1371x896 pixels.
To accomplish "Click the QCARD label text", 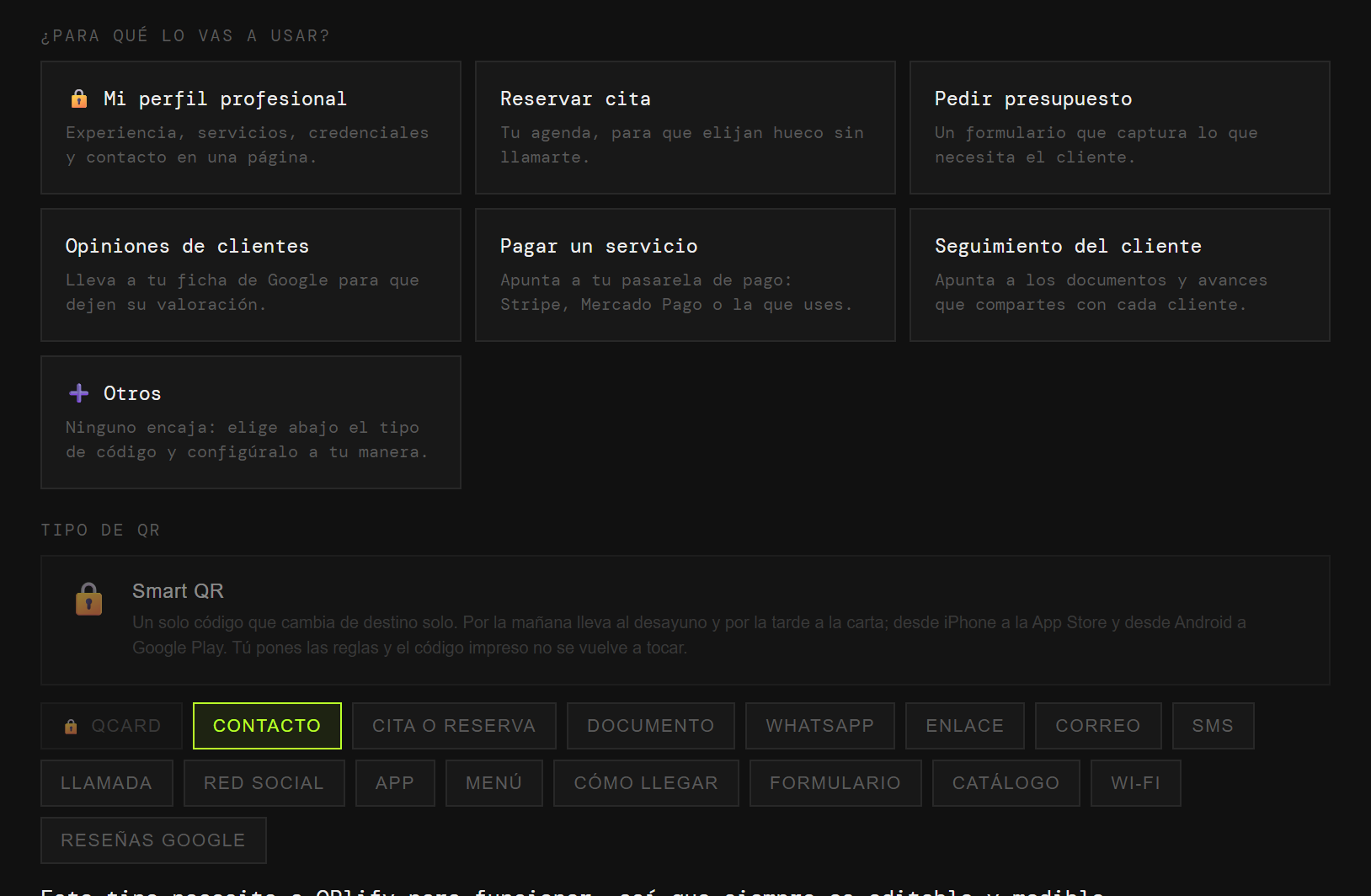I will pyautogui.click(x=126, y=726).
